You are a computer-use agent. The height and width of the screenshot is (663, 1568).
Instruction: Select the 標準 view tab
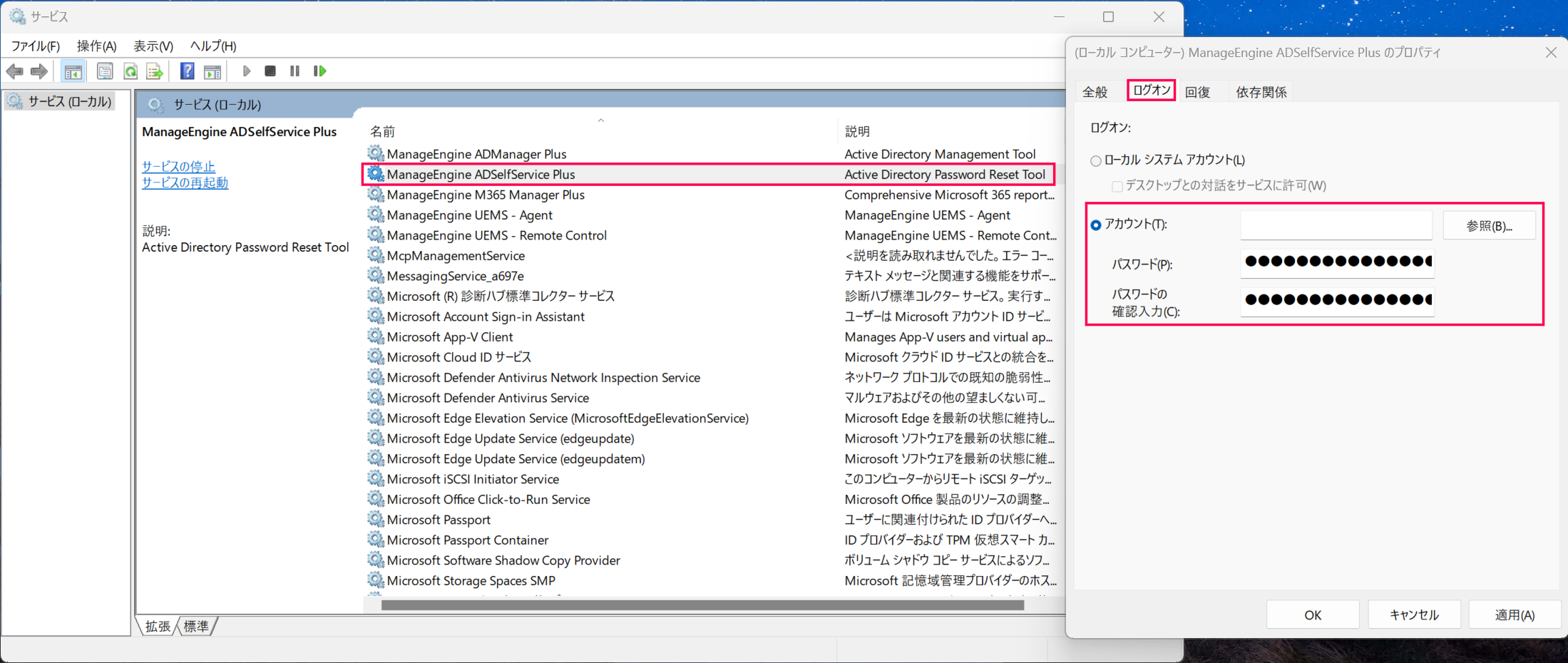[x=196, y=626]
